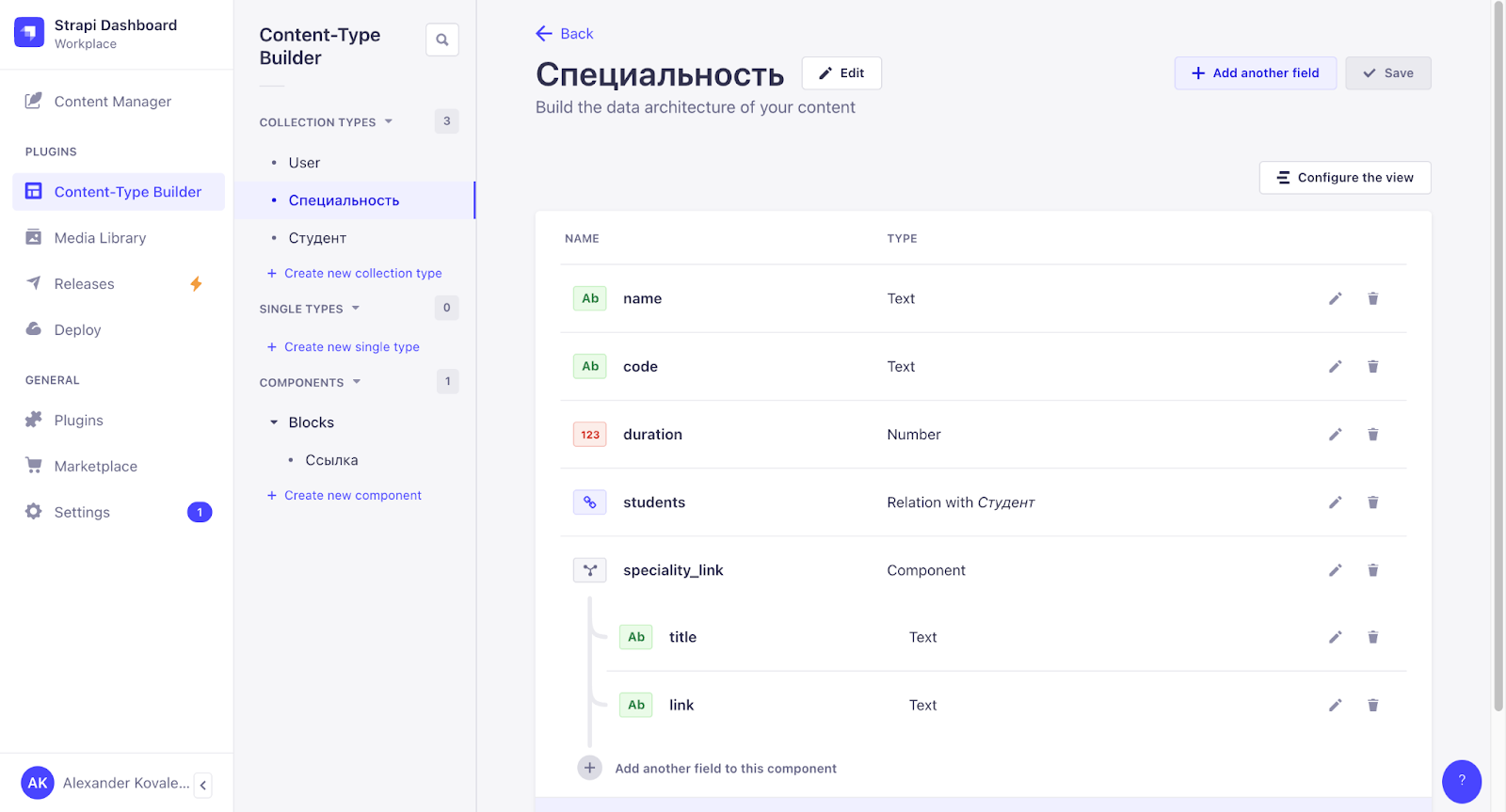Screen dimensions: 1506x812
Task: Click Create new component link
Action: click(x=344, y=496)
